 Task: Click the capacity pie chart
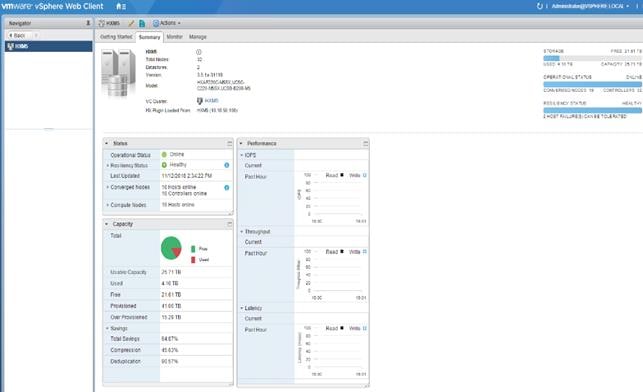click(x=171, y=248)
